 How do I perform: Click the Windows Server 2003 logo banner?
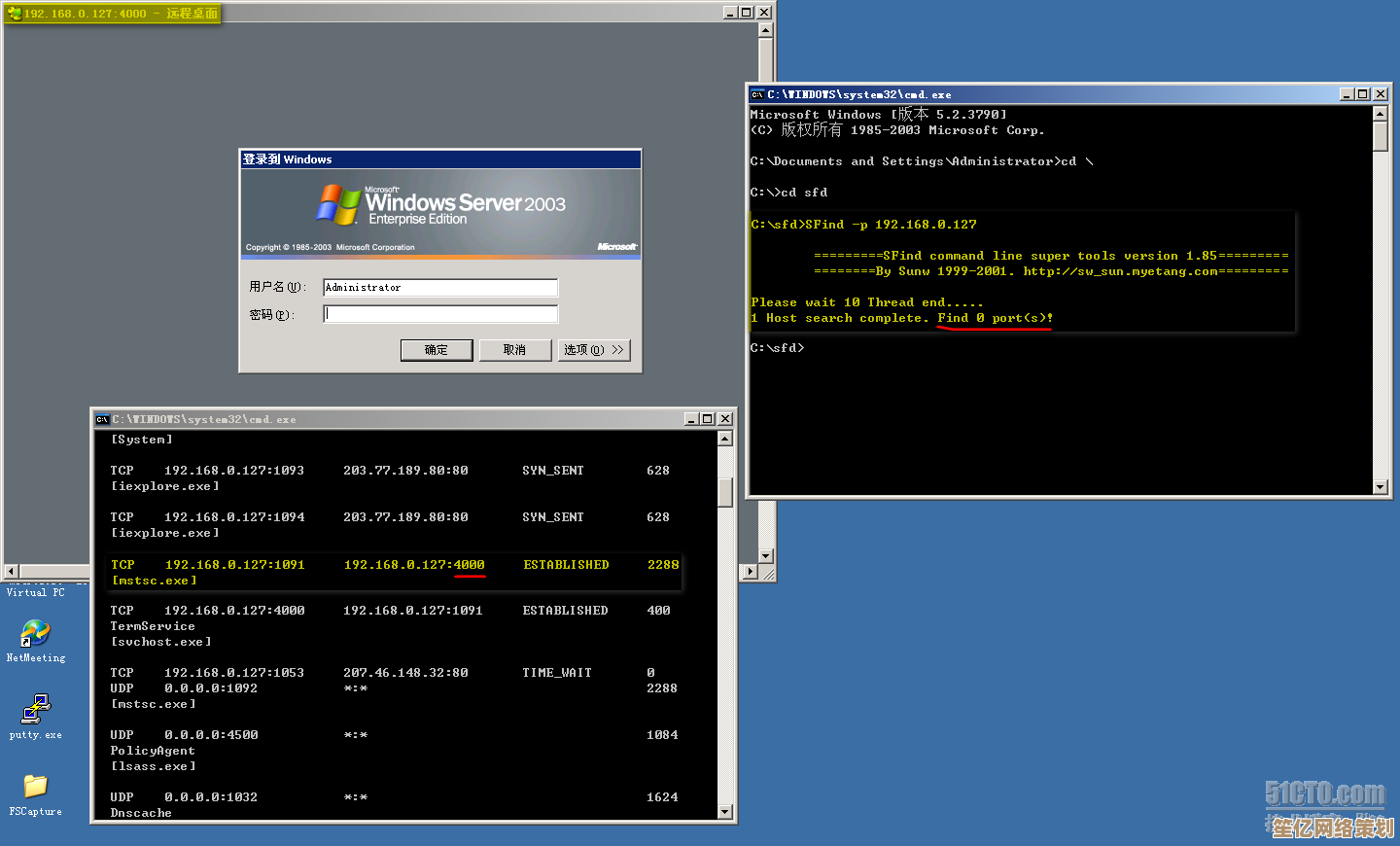coord(440,213)
